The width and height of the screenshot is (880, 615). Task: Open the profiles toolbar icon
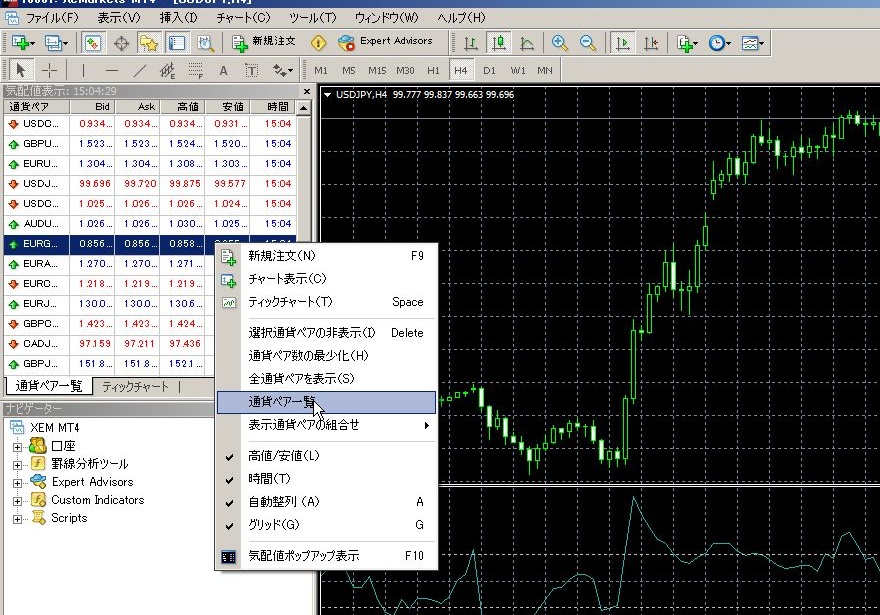pos(56,43)
